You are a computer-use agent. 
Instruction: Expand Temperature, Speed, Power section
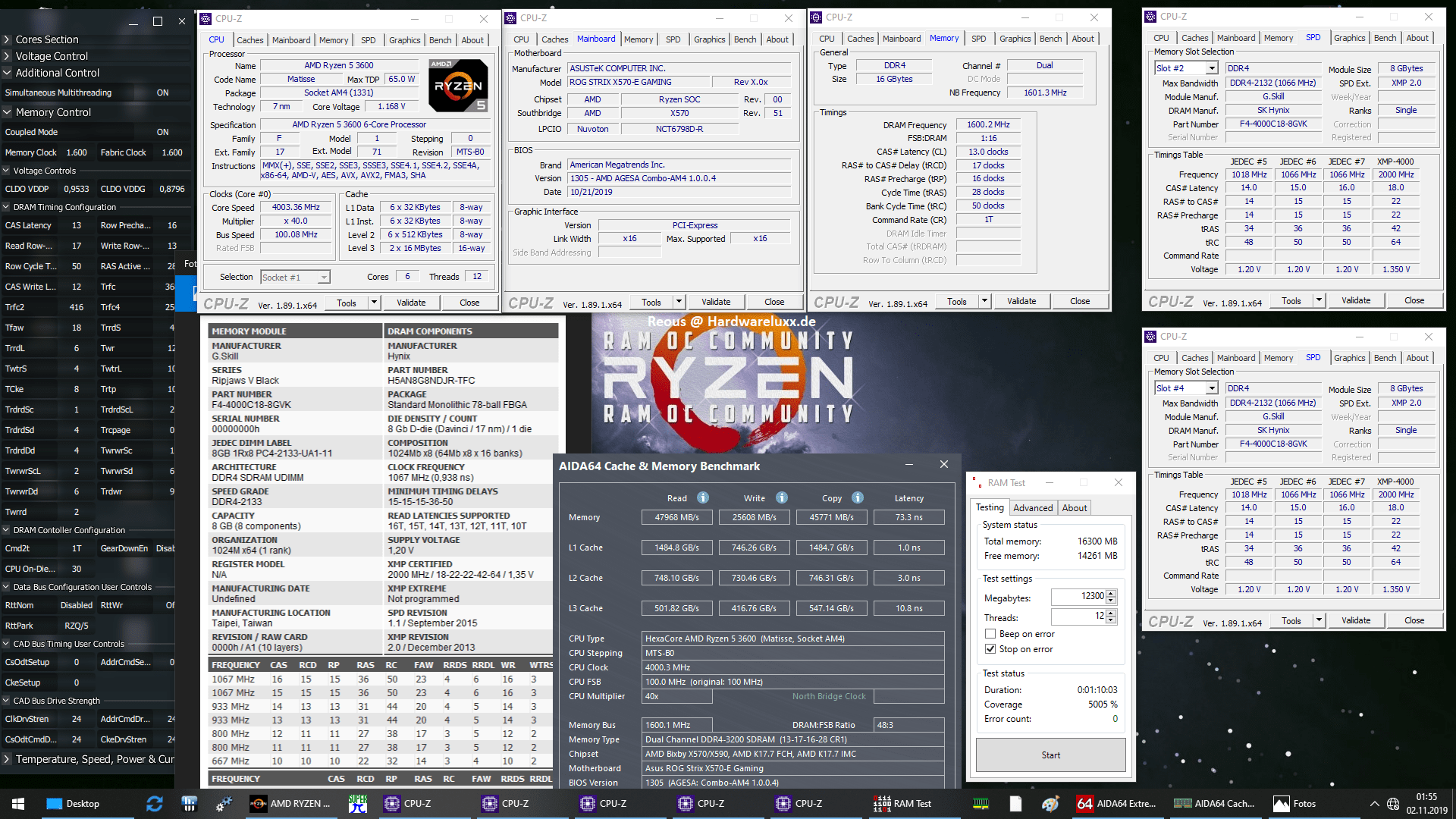coord(7,759)
